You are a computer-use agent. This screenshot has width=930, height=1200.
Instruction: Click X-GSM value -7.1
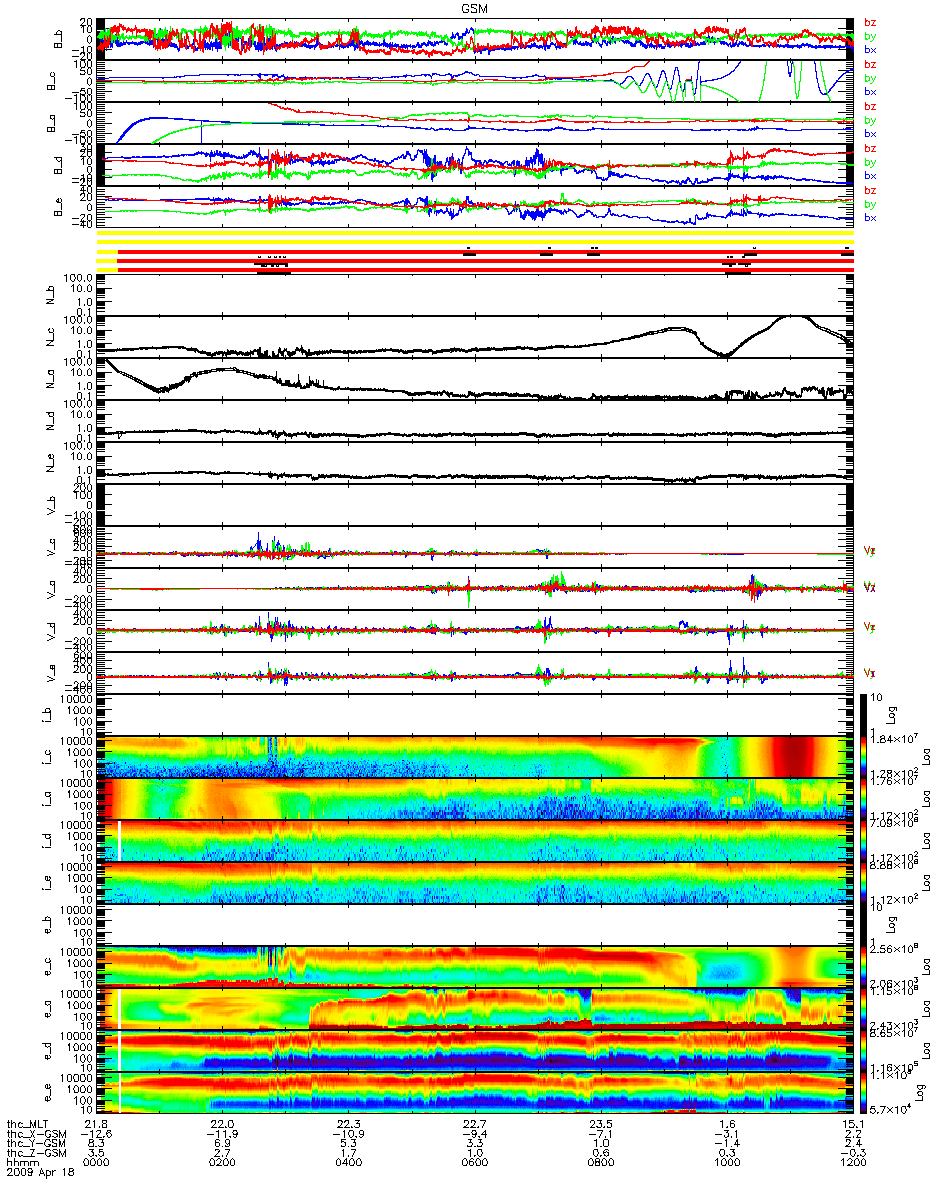pyautogui.click(x=600, y=1136)
